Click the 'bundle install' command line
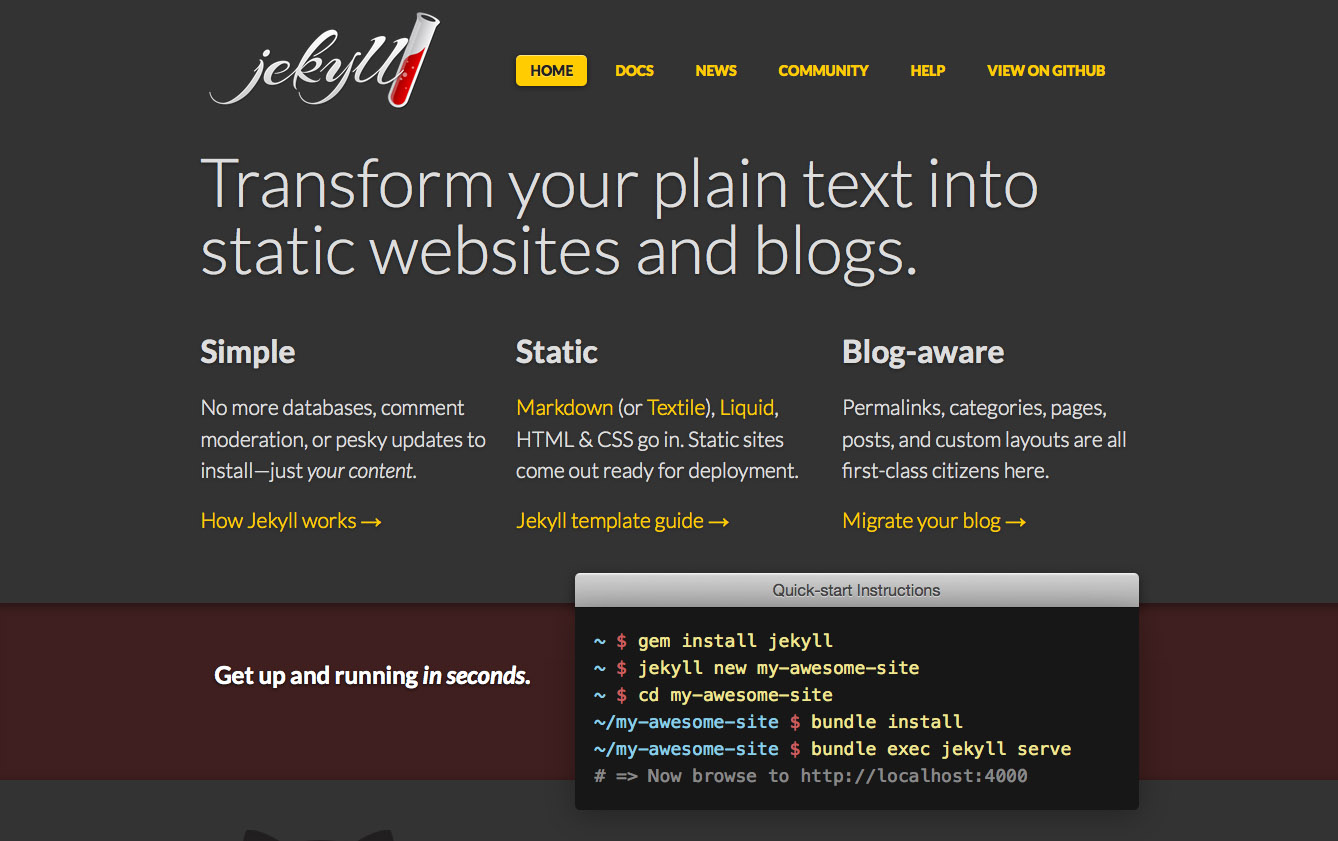The height and width of the screenshot is (841, 1338). (x=778, y=722)
